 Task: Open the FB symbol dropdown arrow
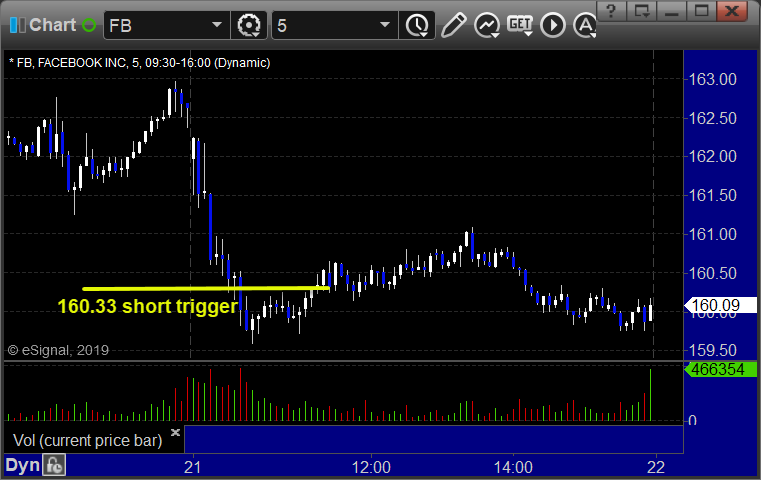(x=217, y=25)
